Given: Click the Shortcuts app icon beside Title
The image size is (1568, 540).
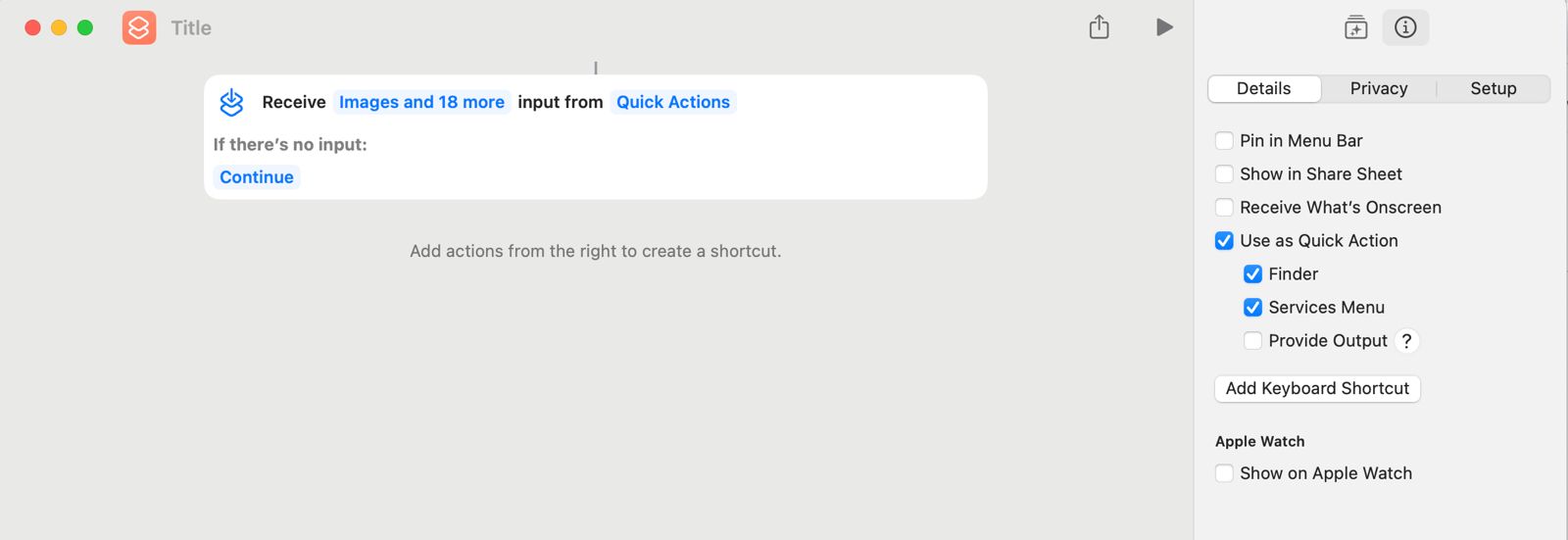Looking at the screenshot, I should tap(139, 27).
